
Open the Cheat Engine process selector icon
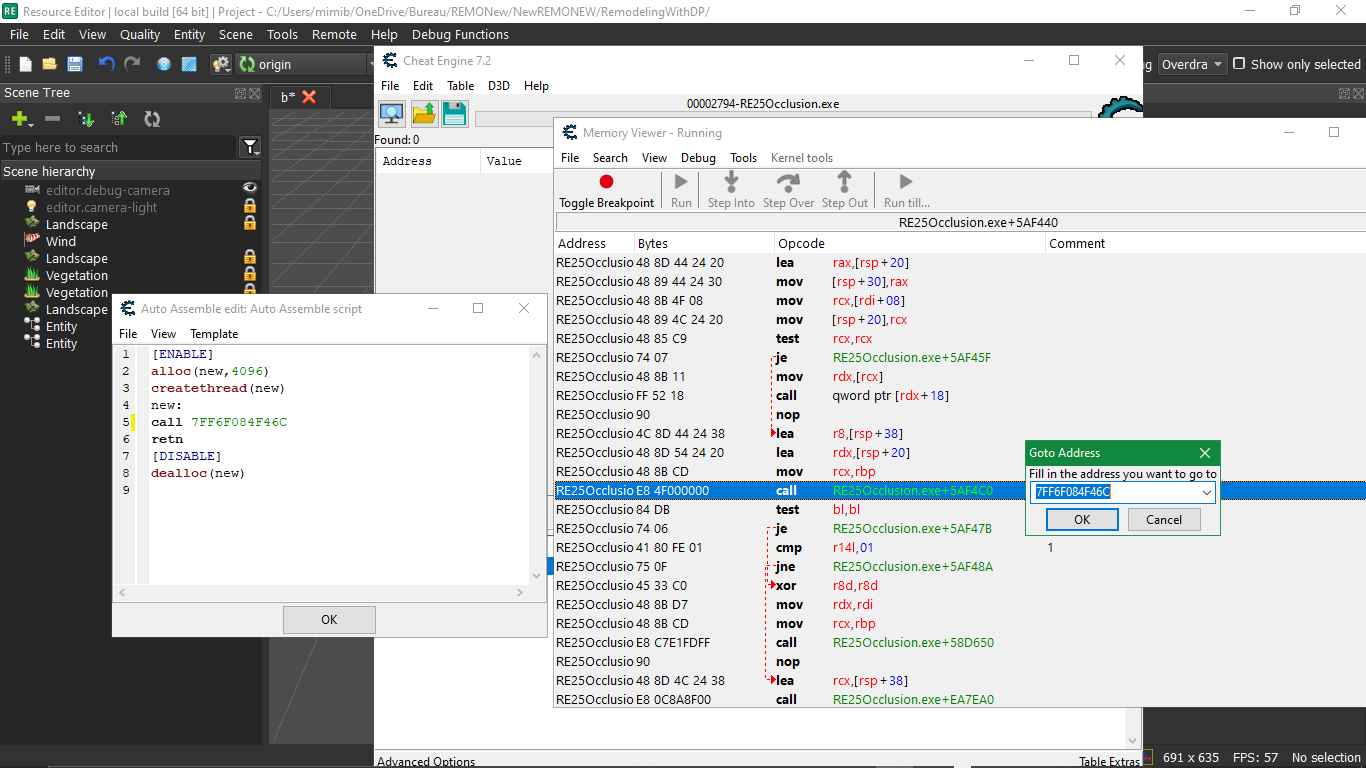click(391, 113)
